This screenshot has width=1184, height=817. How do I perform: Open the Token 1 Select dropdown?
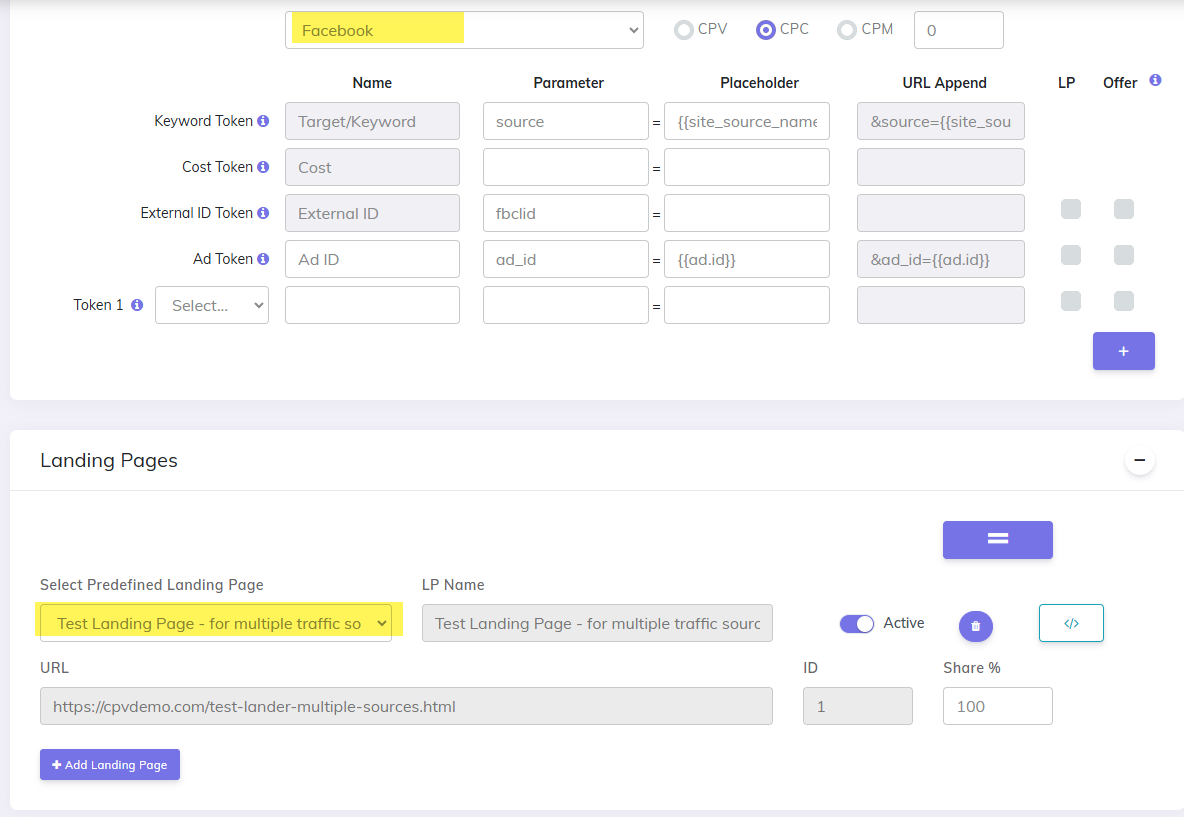tap(211, 304)
